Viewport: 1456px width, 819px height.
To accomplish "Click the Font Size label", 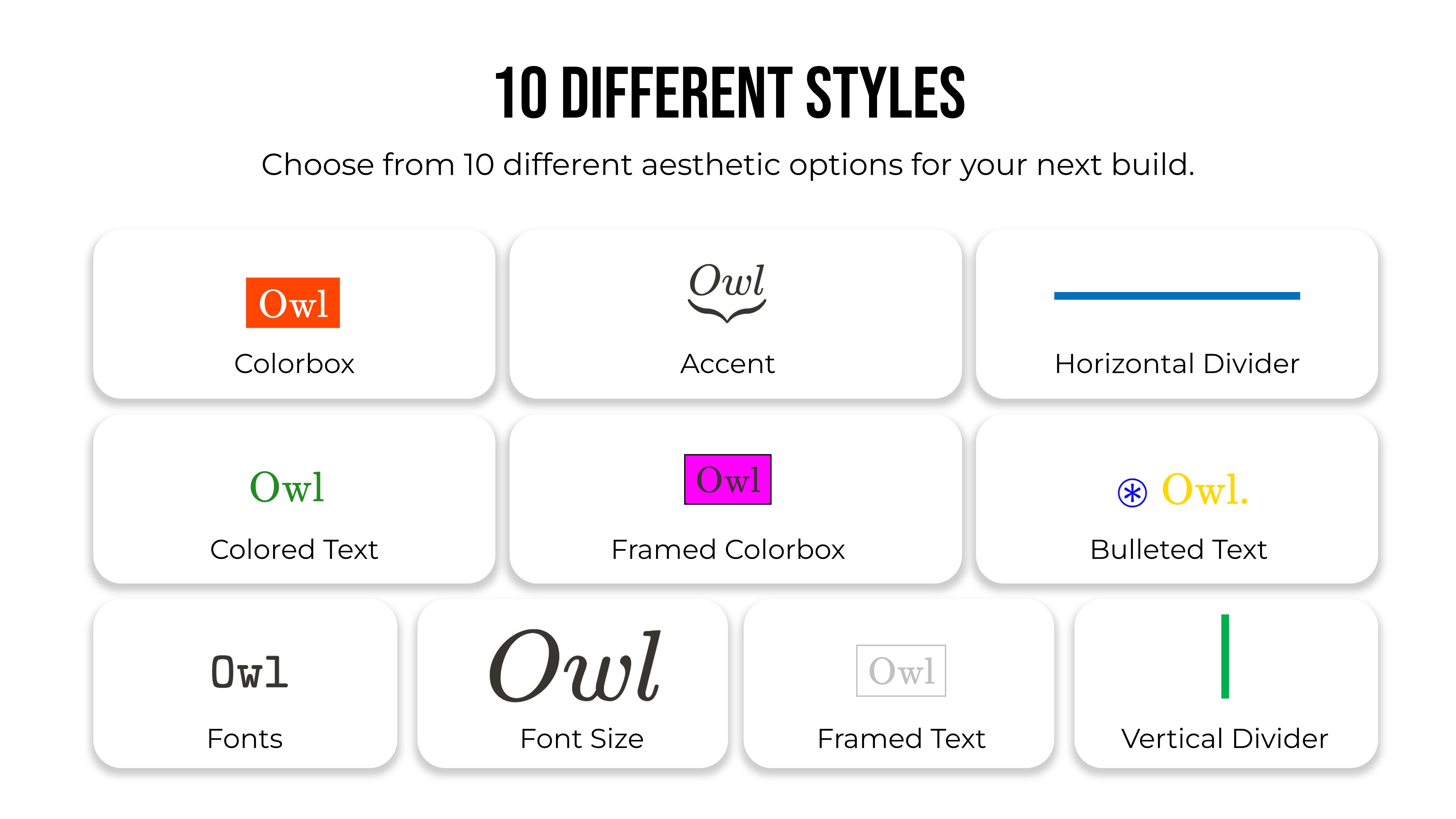I will pyautogui.click(x=582, y=739).
